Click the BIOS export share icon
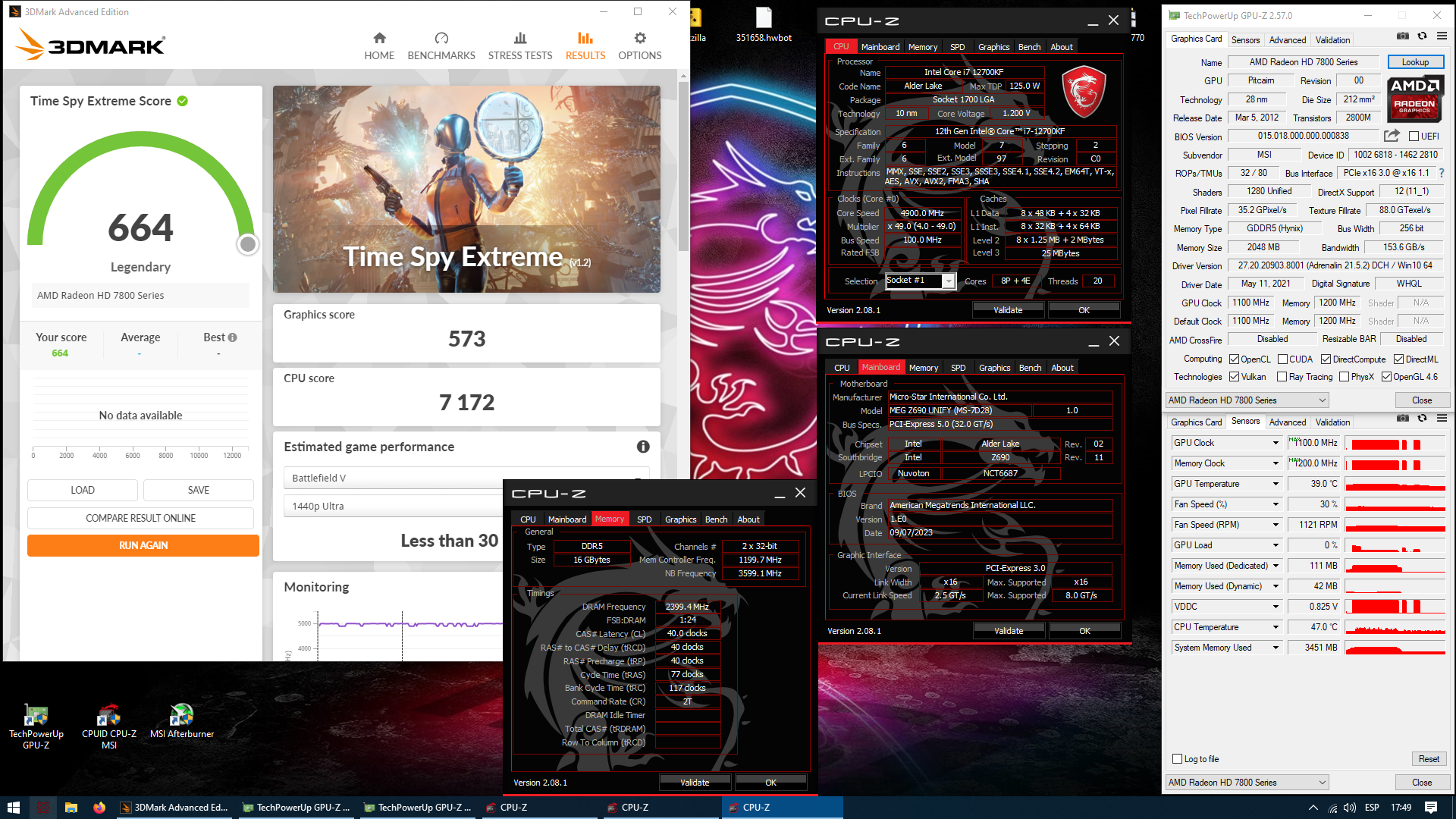Screen dimensions: 1456x819 tap(1392, 136)
